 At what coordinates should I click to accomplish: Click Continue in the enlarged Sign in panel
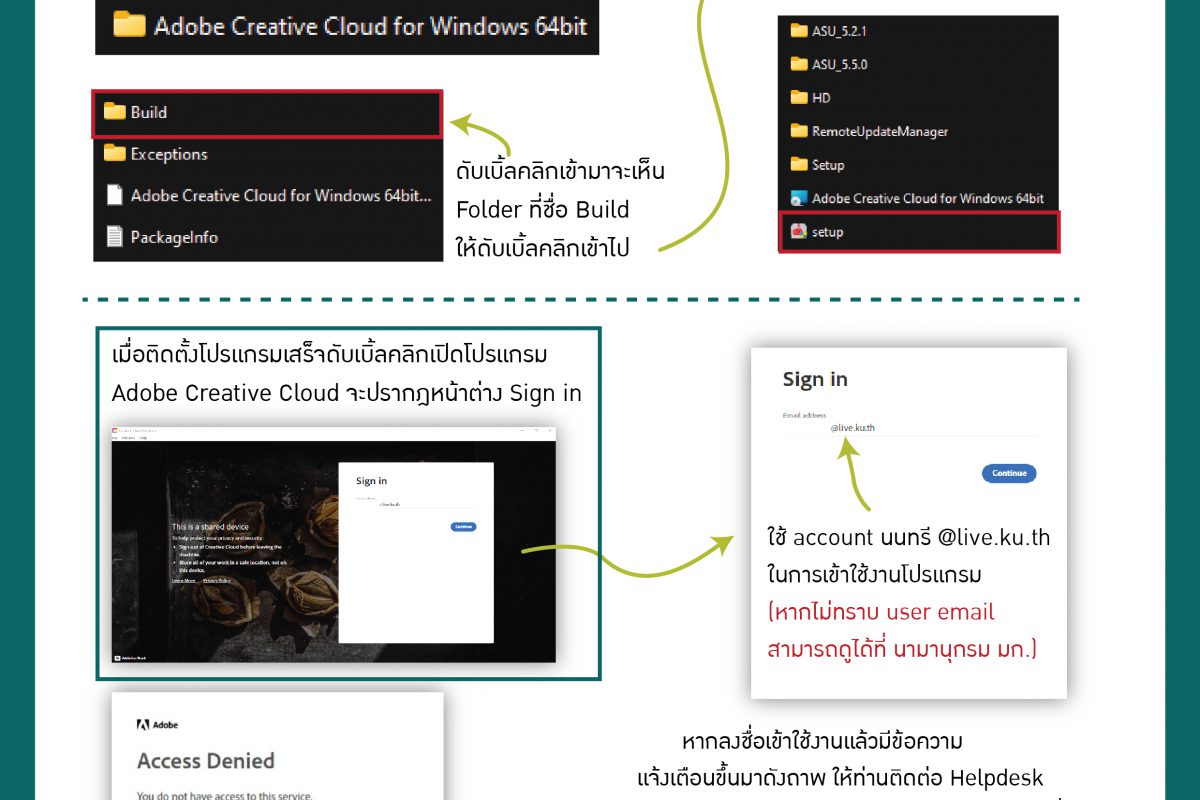click(x=1009, y=474)
